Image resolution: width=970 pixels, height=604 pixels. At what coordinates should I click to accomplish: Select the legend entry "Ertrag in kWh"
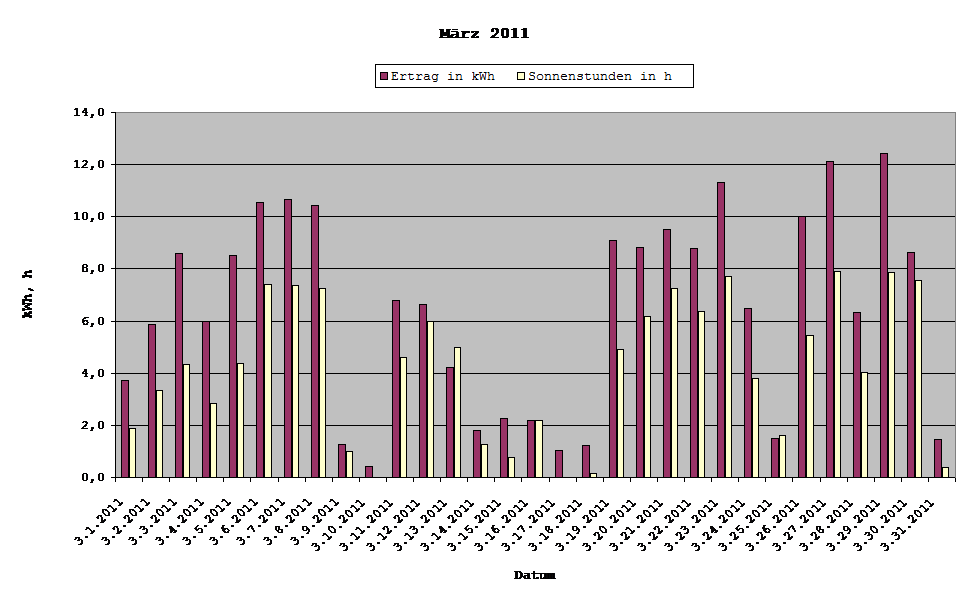(x=443, y=75)
